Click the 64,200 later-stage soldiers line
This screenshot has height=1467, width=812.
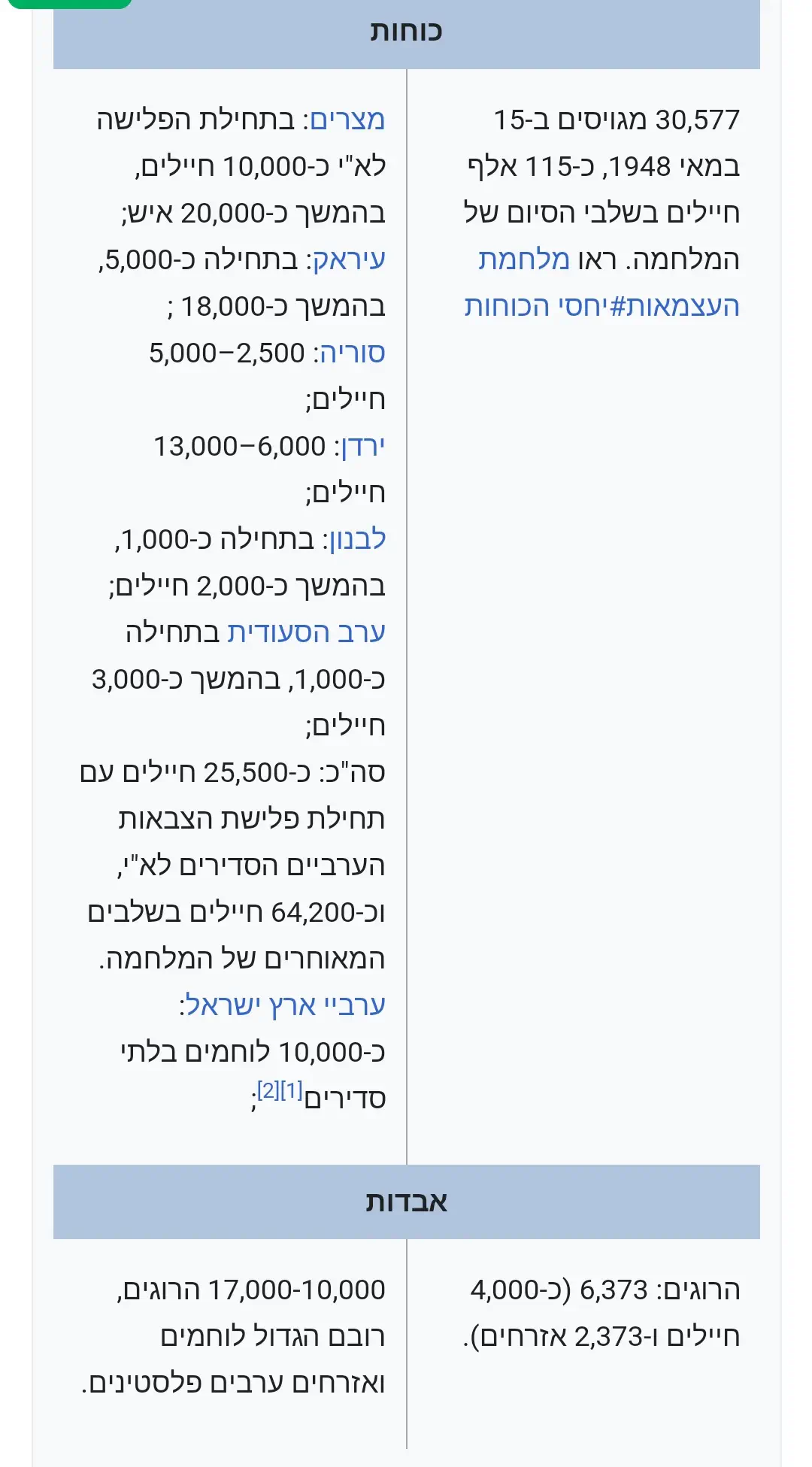coord(236,913)
